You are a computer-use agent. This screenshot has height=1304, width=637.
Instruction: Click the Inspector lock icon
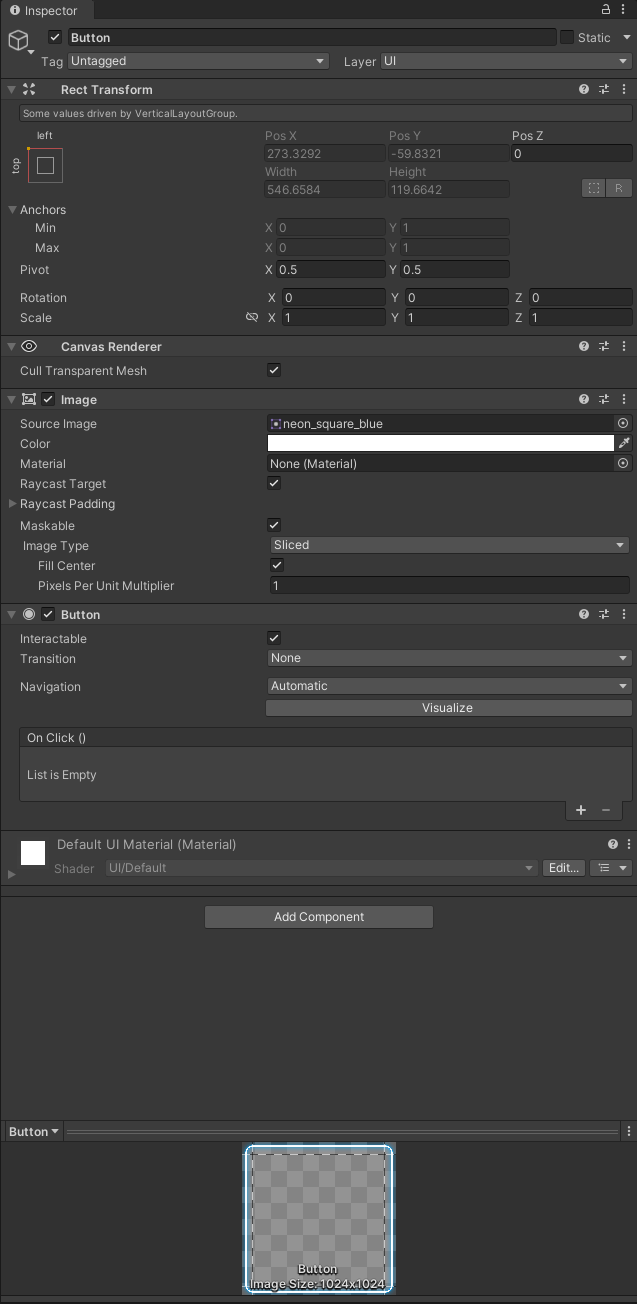pos(606,9)
